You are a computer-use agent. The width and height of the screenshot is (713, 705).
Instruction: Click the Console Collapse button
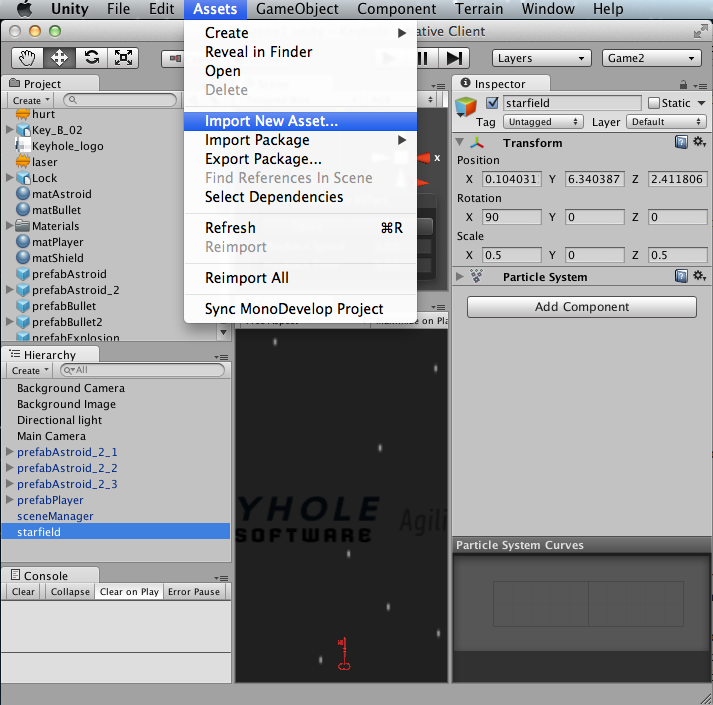[70, 592]
